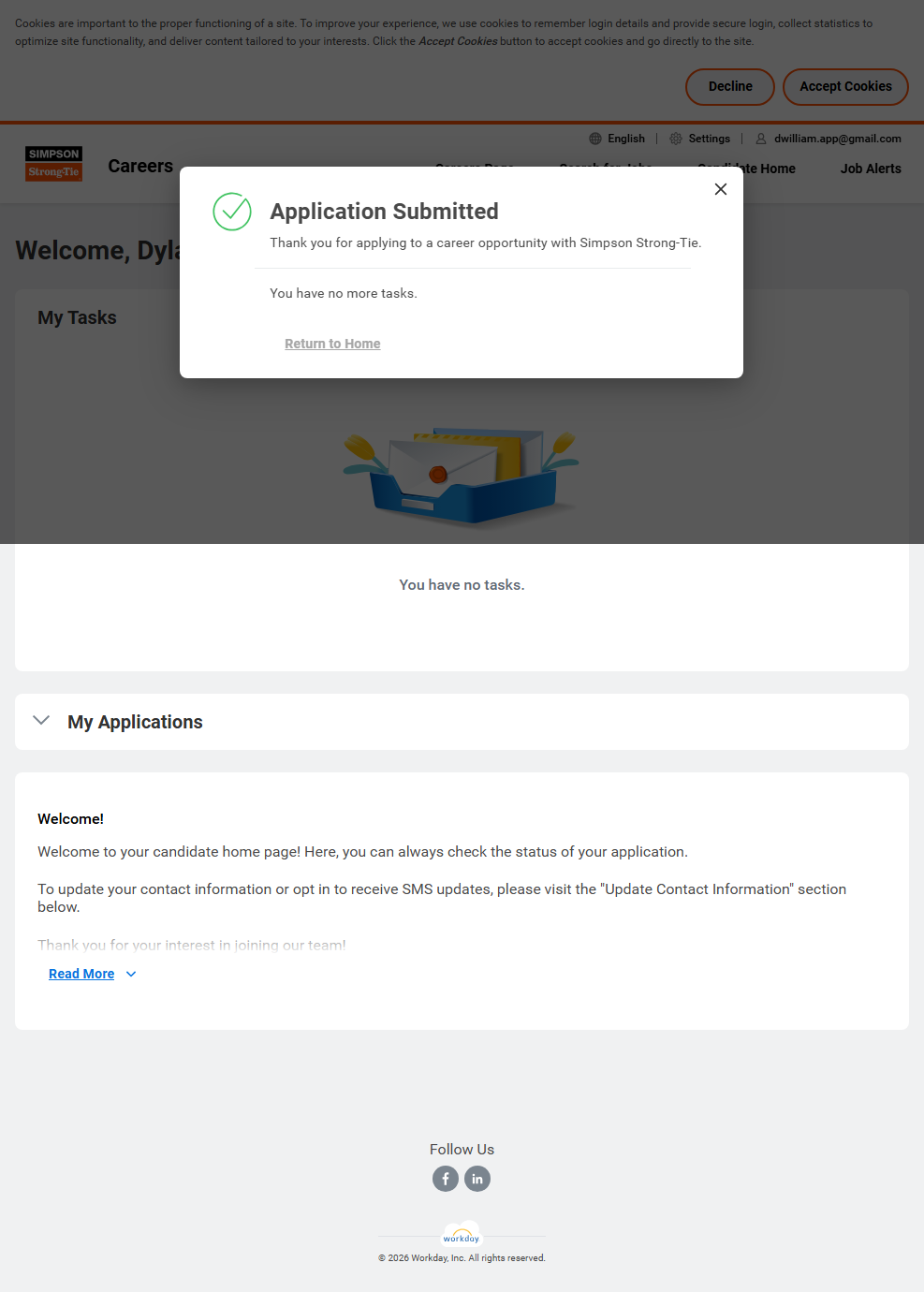
Task: Click the Read More link
Action: 81,975
